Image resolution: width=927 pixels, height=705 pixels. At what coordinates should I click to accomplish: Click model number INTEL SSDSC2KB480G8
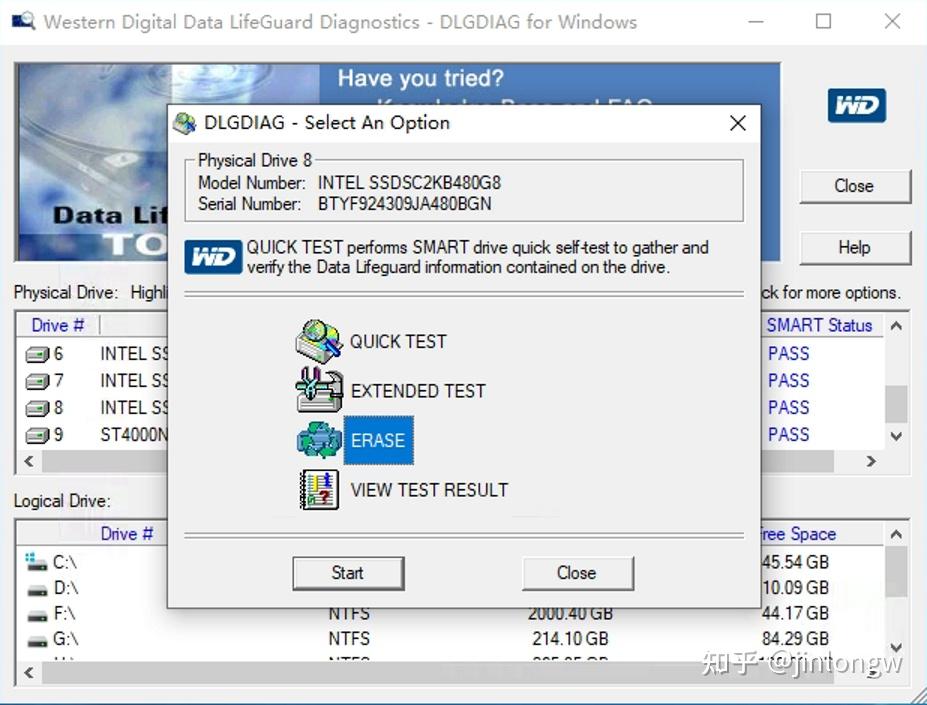(409, 183)
